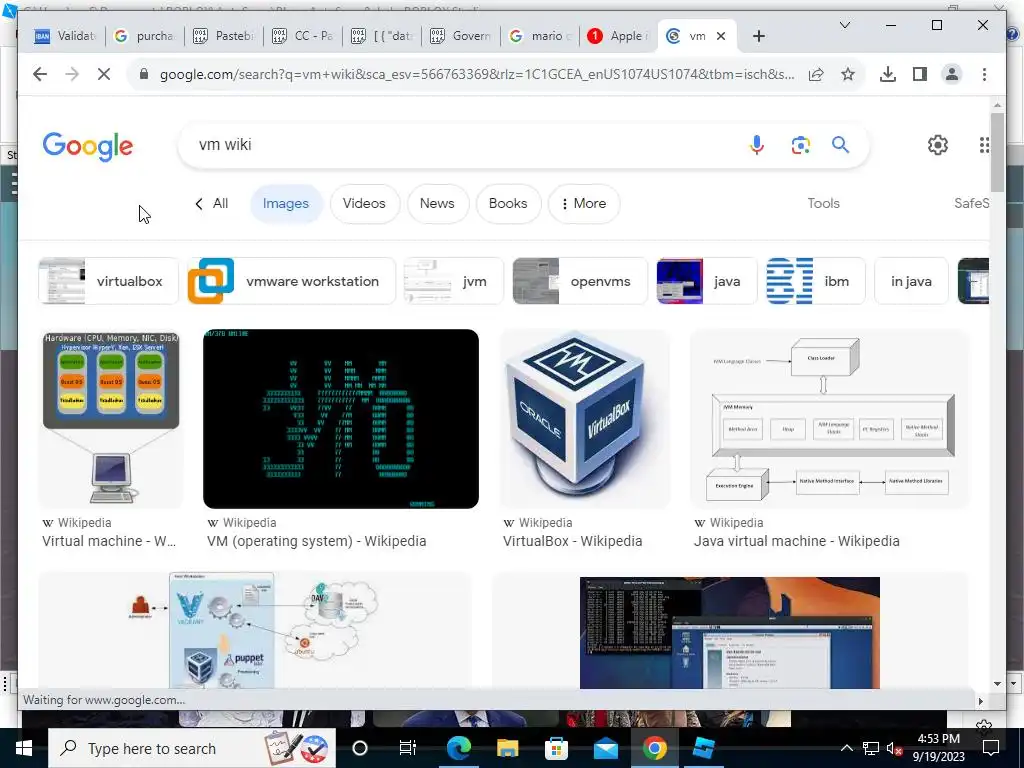This screenshot has width=1024, height=768.
Task: Refine search with openvms chip
Action: point(580,281)
